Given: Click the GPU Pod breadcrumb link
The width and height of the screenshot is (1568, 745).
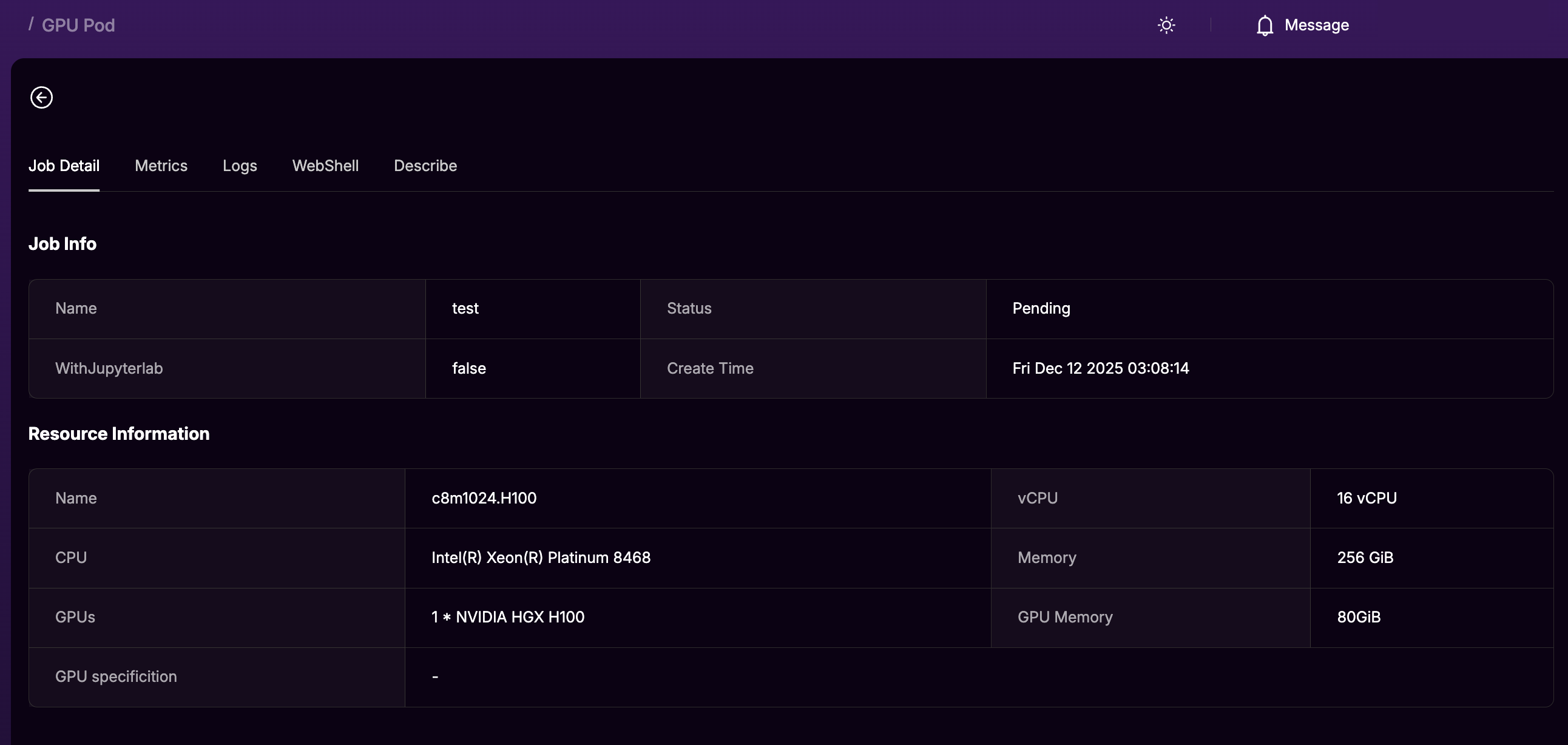Looking at the screenshot, I should point(78,24).
